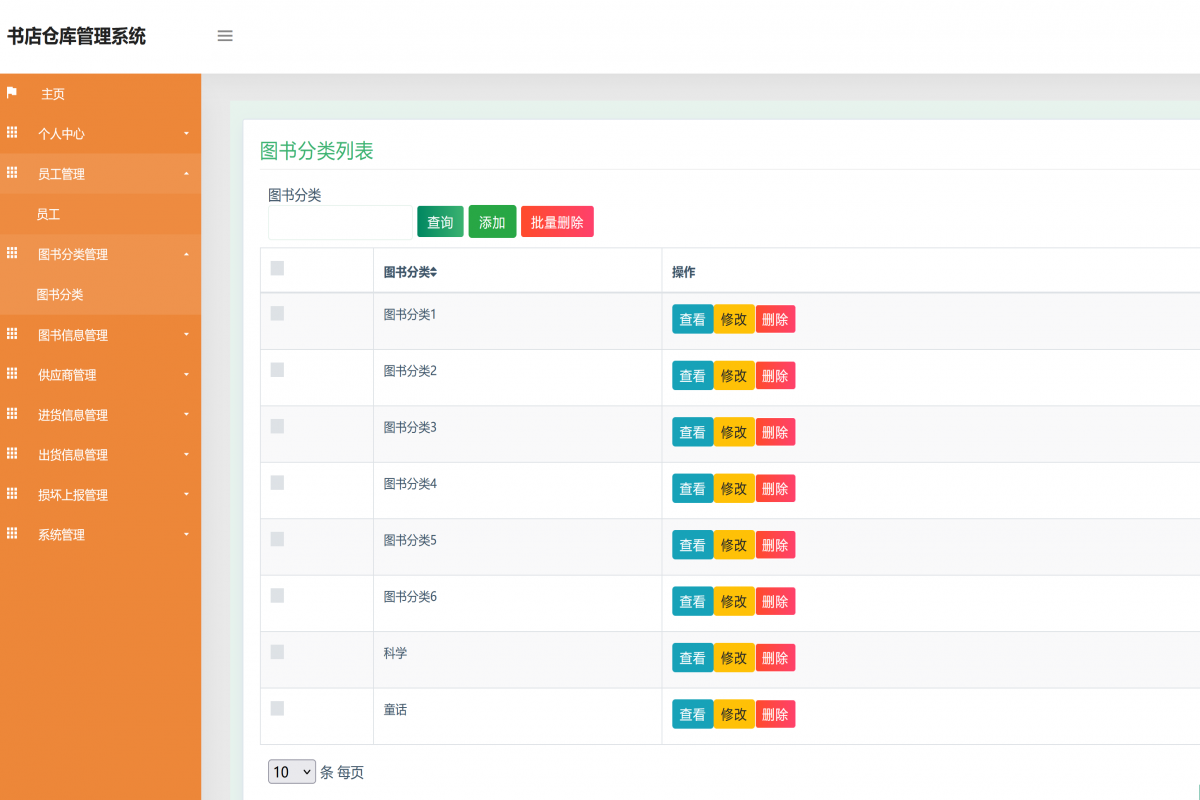Click the green 添加 button
The height and width of the screenshot is (800, 1200).
tap(492, 221)
